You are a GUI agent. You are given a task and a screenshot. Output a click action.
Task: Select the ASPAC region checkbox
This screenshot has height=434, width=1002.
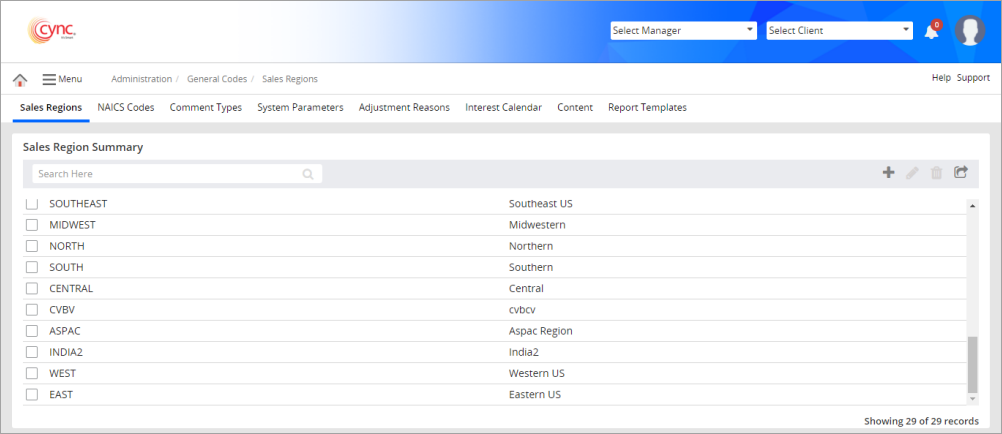click(x=32, y=331)
